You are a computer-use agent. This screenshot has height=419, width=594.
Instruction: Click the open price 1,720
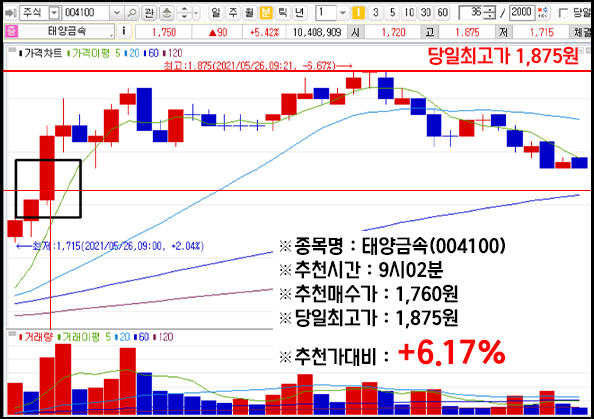coord(393,32)
